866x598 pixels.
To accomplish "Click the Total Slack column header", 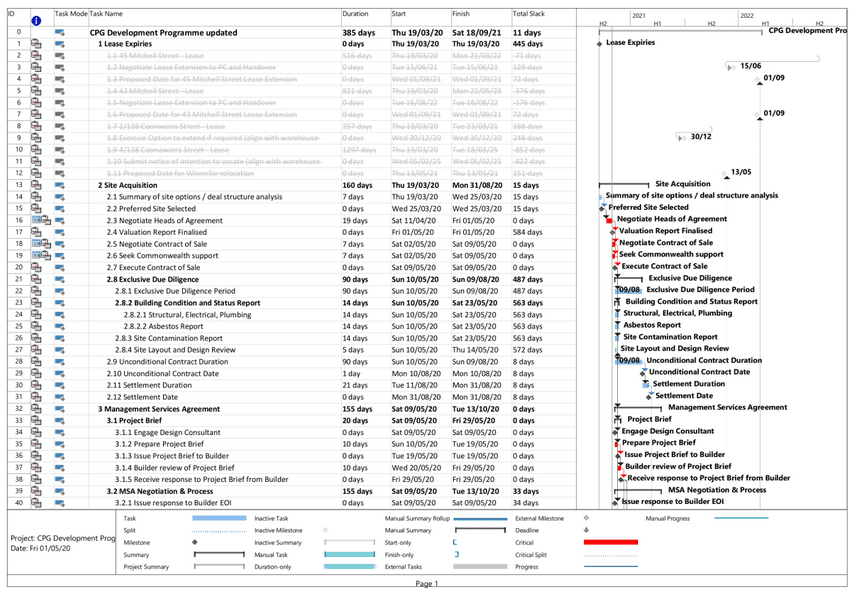I will [529, 14].
